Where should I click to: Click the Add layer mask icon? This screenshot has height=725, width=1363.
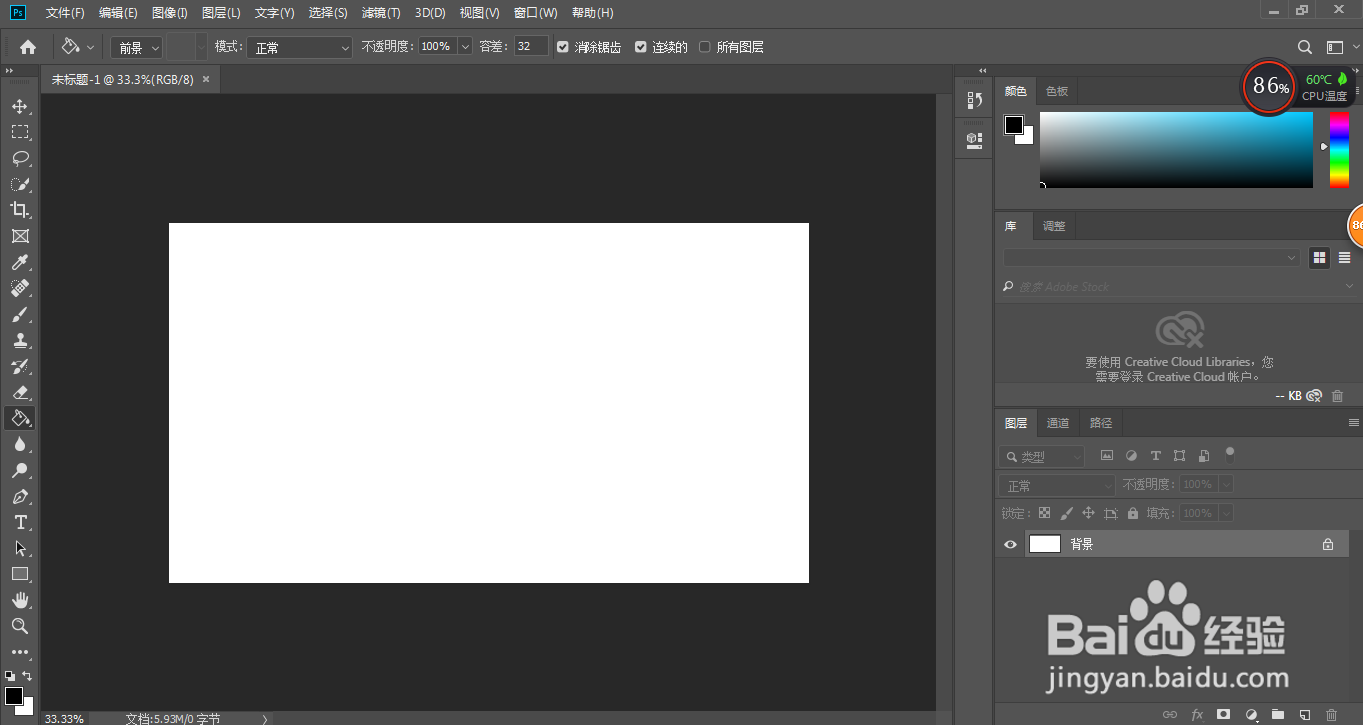point(1223,715)
